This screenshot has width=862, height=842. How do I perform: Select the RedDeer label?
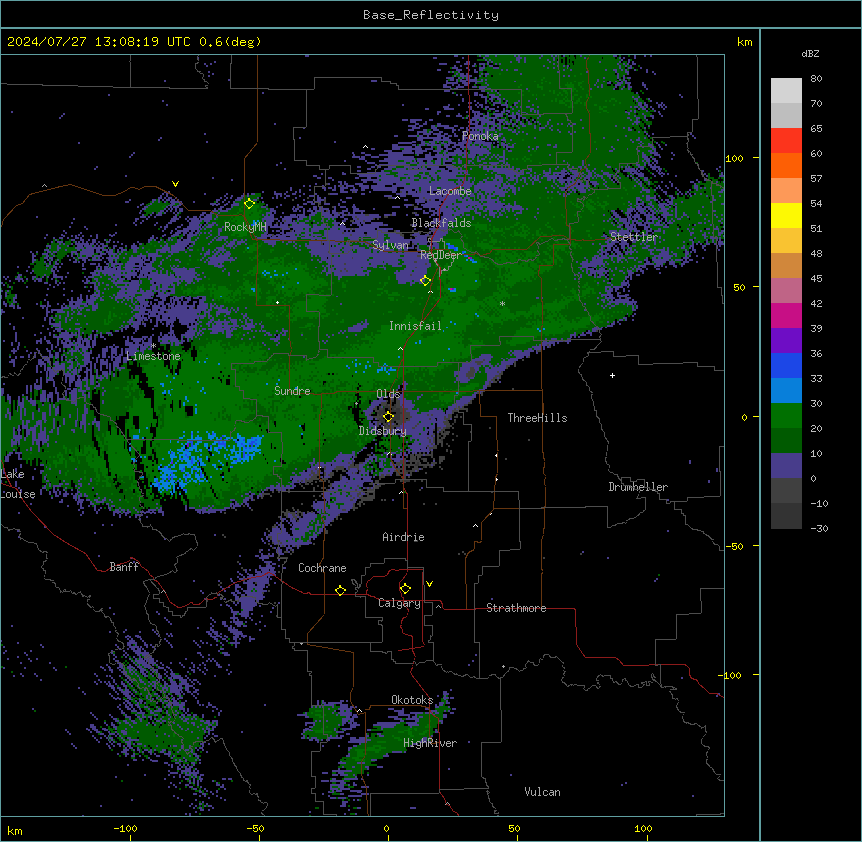pos(440,255)
